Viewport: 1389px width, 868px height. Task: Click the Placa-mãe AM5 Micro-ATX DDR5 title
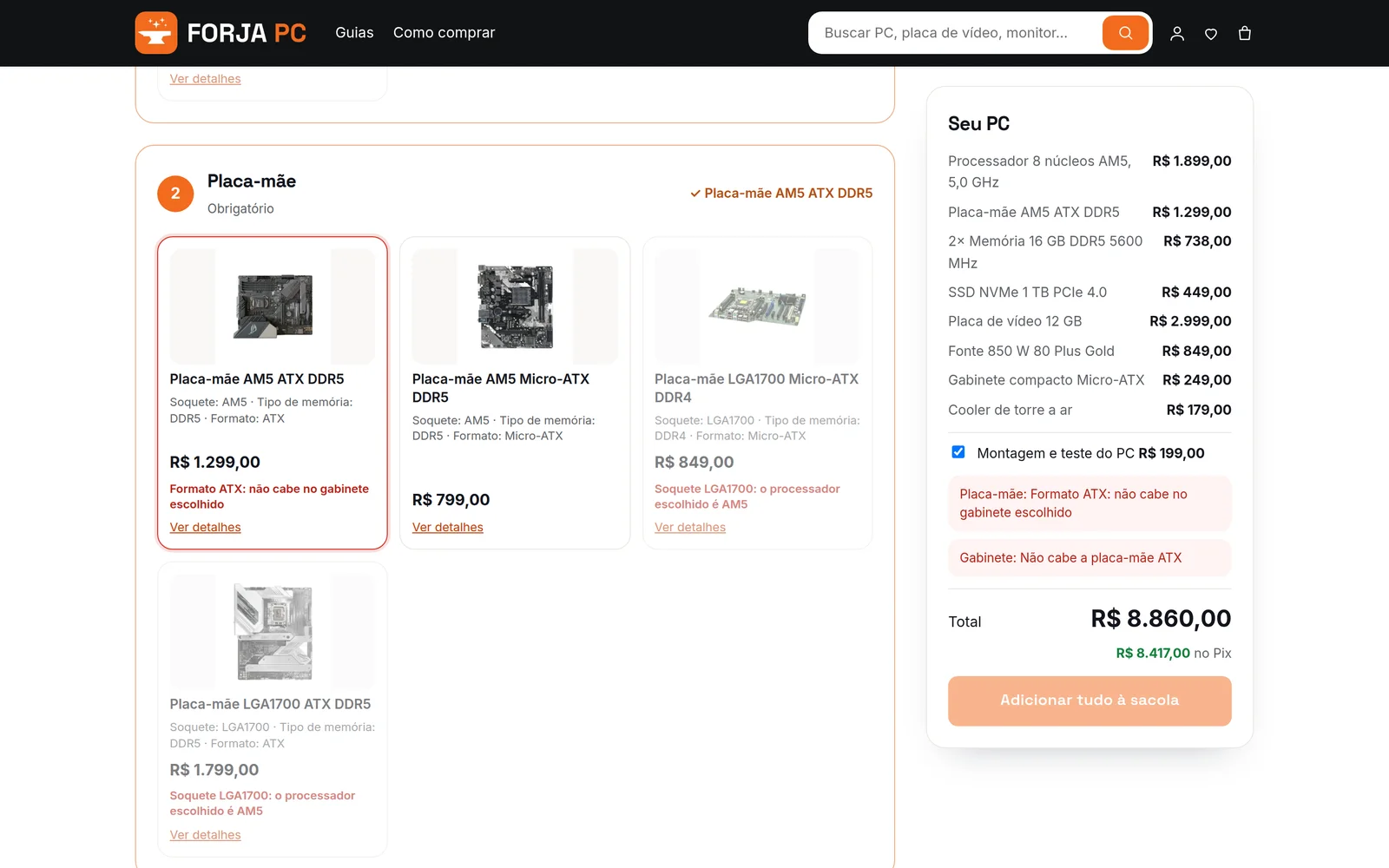tap(501, 388)
